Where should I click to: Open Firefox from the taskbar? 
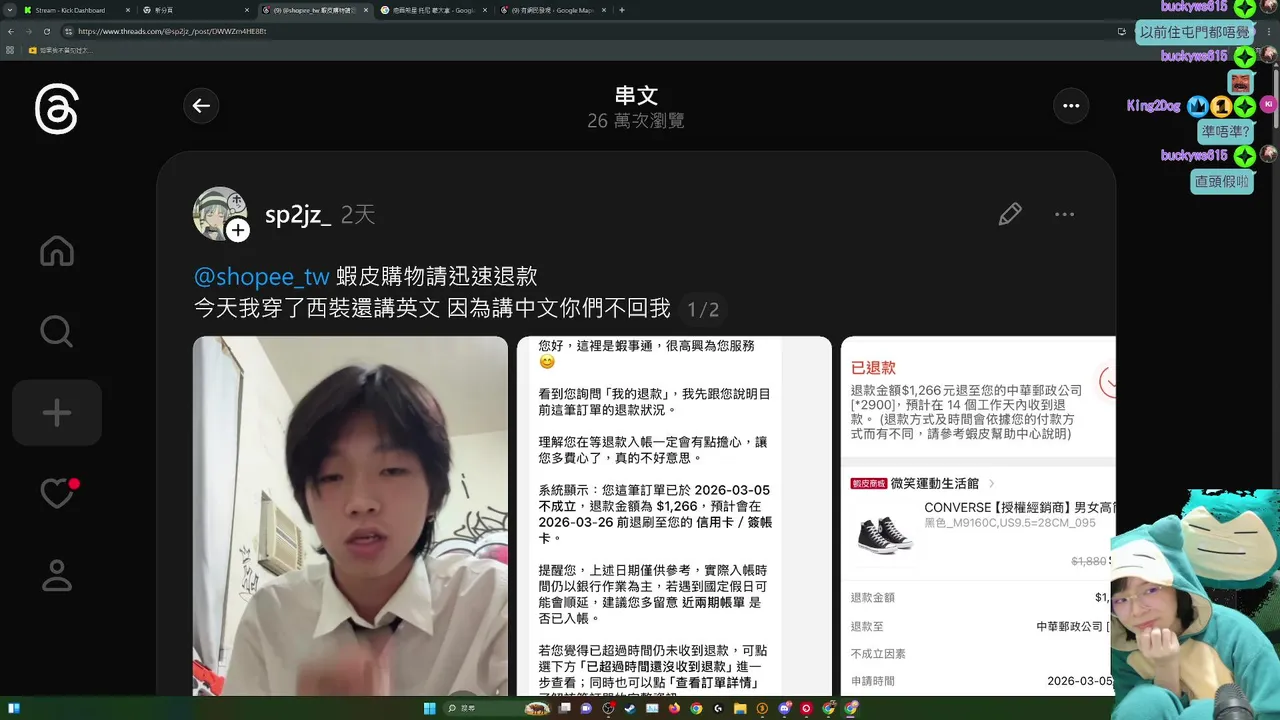click(x=674, y=708)
